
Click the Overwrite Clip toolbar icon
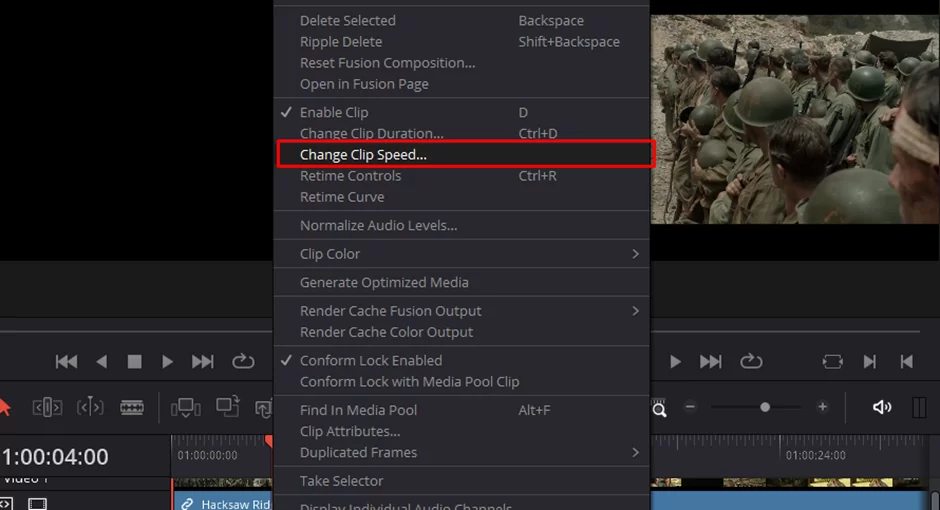click(228, 406)
